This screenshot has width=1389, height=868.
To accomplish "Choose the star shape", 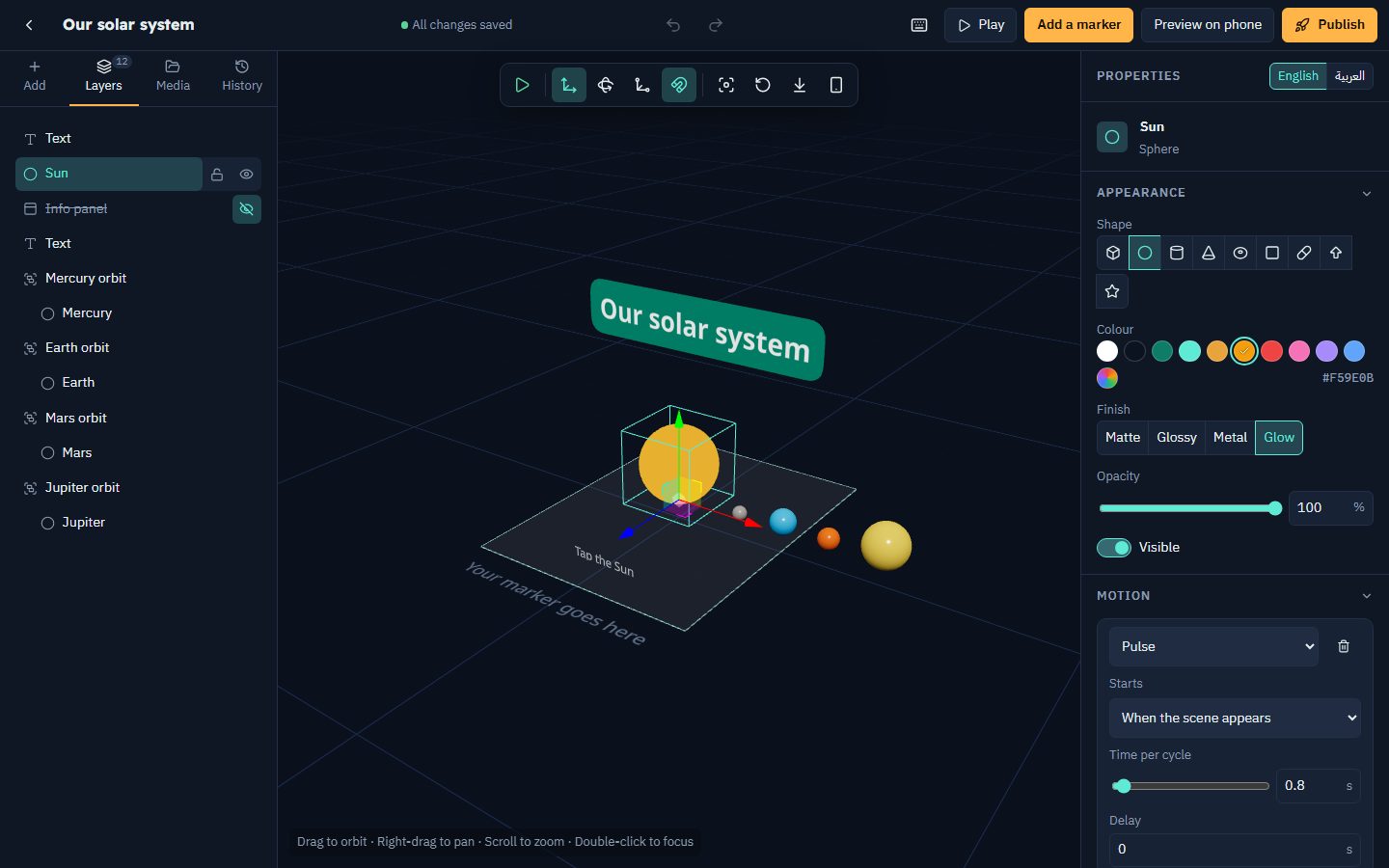I will click(x=1112, y=291).
